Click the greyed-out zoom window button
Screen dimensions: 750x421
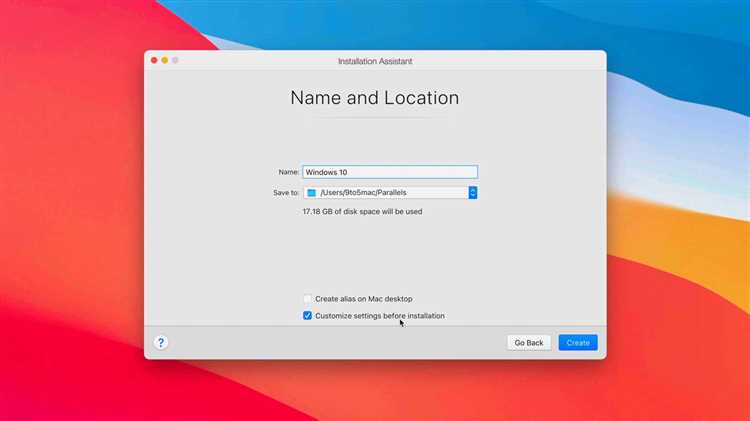click(175, 60)
